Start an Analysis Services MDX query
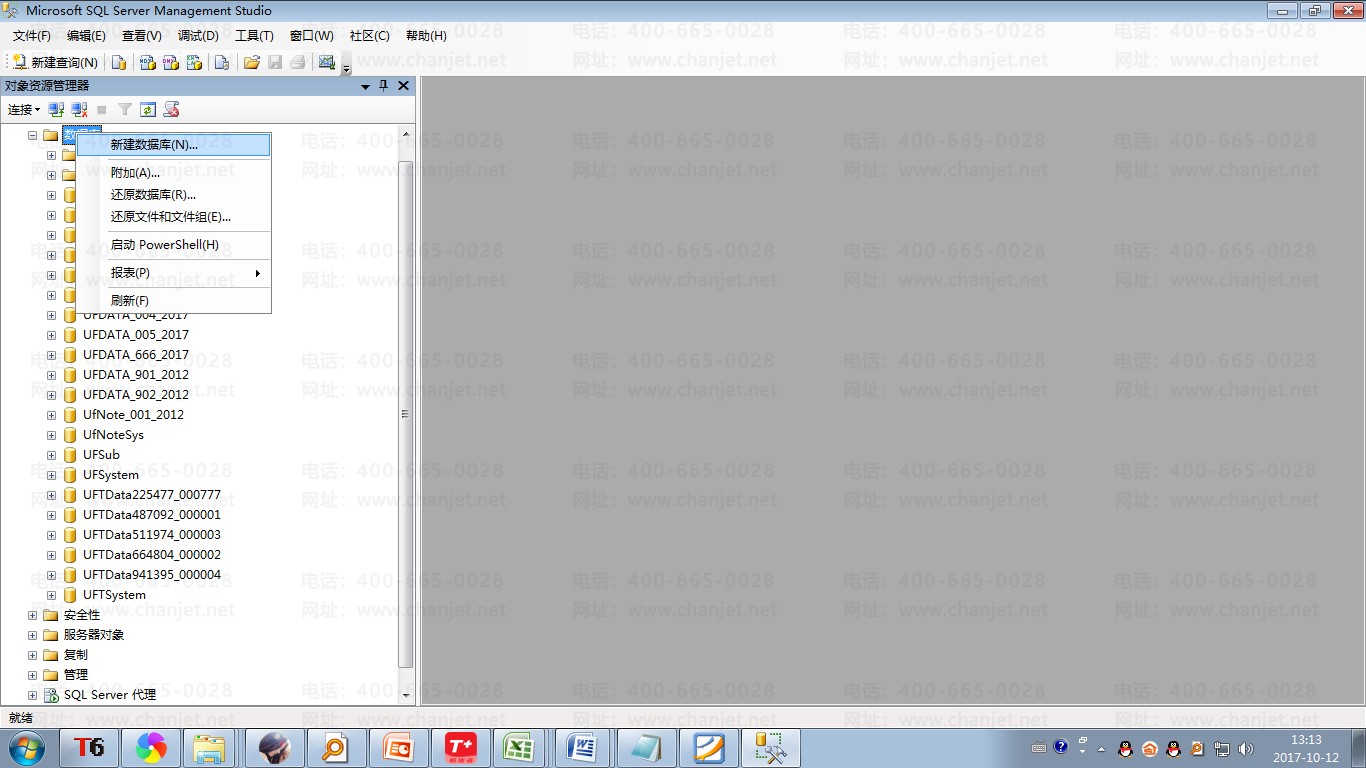This screenshot has height=768, width=1366. (x=147, y=62)
